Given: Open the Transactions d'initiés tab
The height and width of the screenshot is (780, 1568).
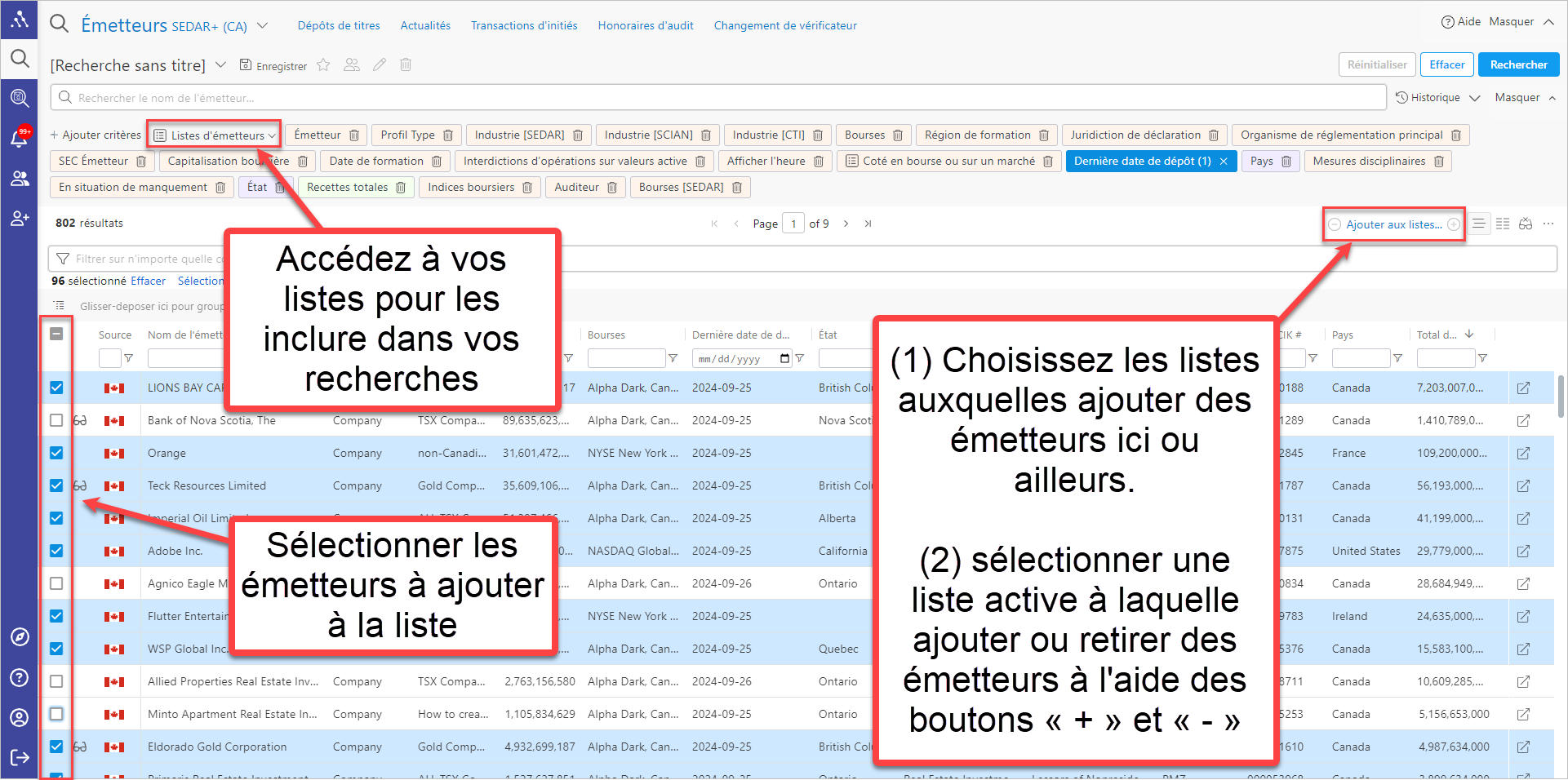Looking at the screenshot, I should pyautogui.click(x=524, y=26).
